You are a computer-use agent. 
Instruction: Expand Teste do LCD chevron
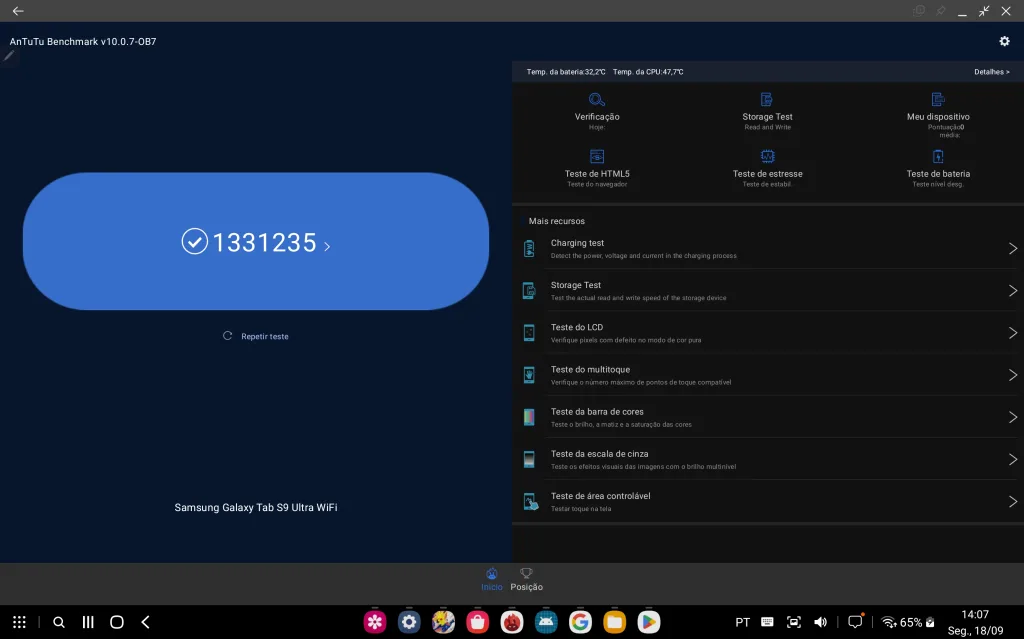click(x=1012, y=333)
